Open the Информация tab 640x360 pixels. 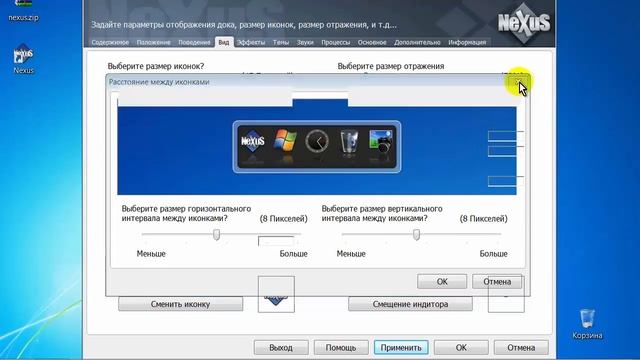tap(467, 42)
